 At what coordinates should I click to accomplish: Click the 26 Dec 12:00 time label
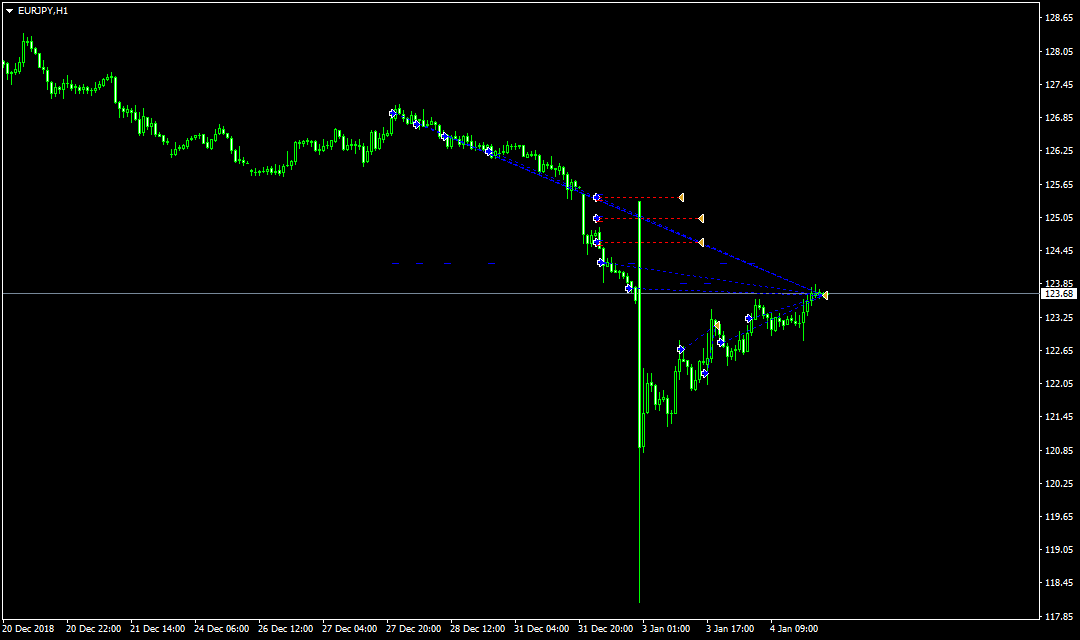point(286,629)
